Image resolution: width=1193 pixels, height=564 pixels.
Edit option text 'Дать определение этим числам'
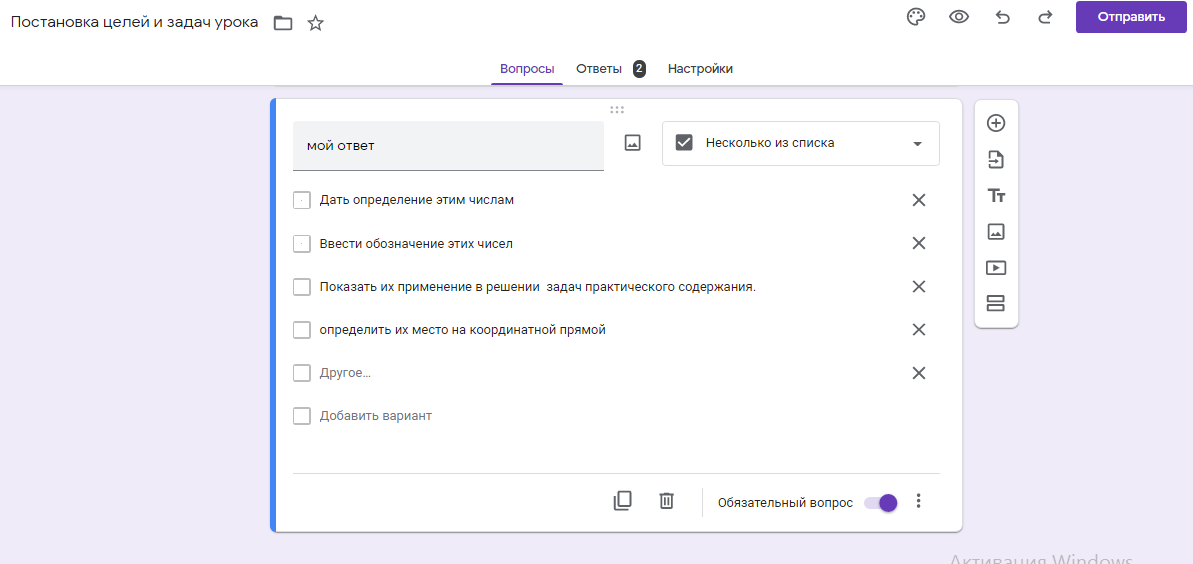417,200
